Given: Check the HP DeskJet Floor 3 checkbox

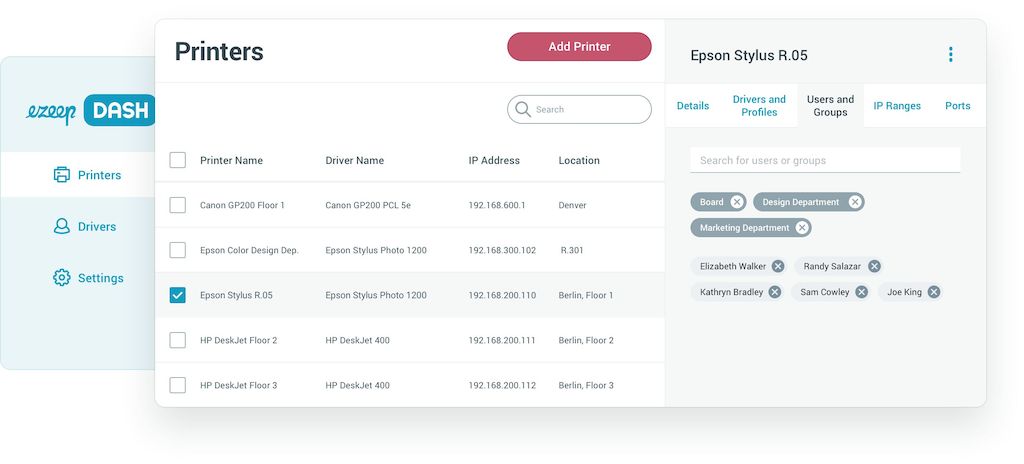Looking at the screenshot, I should (x=178, y=385).
